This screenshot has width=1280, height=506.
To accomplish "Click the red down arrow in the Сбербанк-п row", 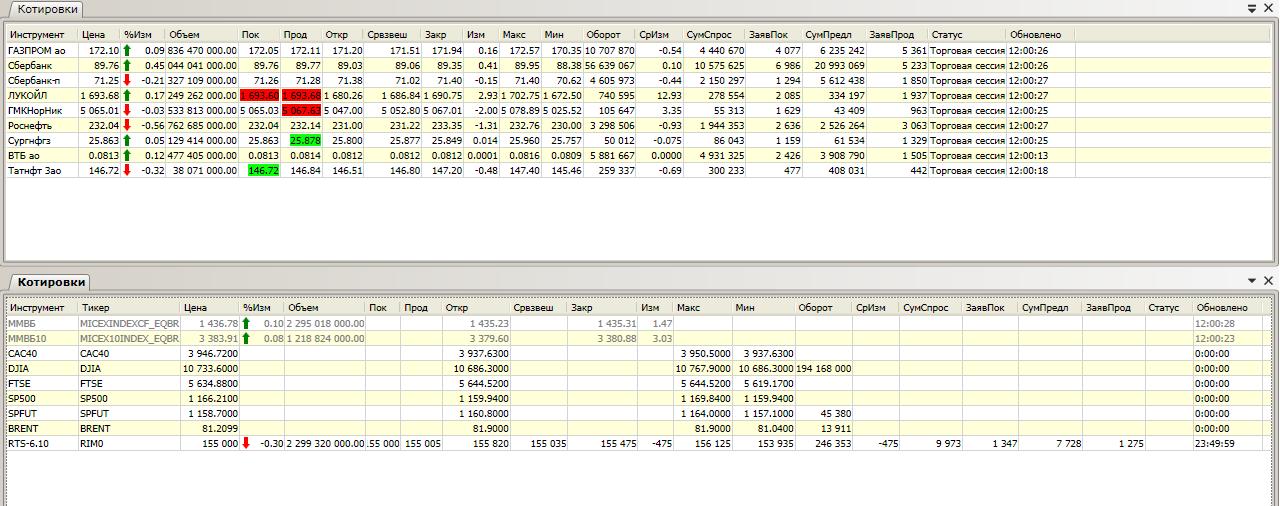I will (x=127, y=80).
